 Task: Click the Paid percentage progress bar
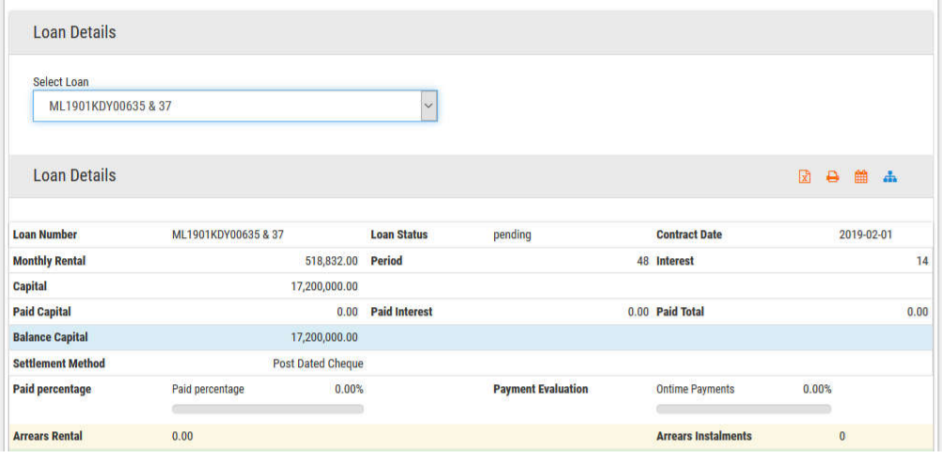[268, 409]
